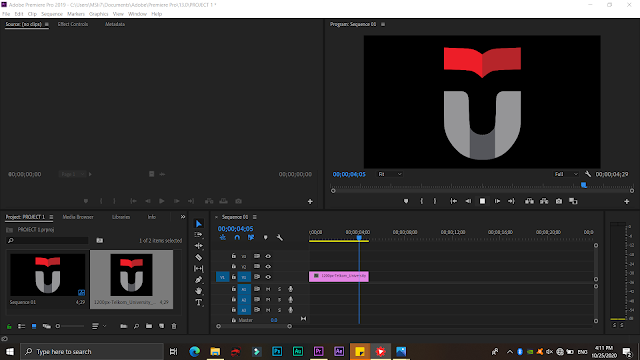Open Photoshop from the taskbar
Viewport: 640px width, 360px height.
point(277,351)
